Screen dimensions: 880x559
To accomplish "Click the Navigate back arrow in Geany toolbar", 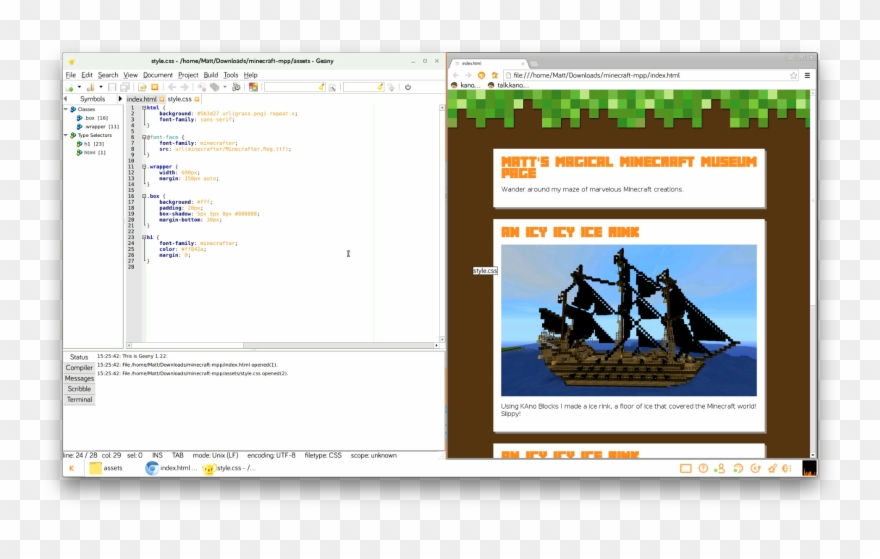I will 172,88.
